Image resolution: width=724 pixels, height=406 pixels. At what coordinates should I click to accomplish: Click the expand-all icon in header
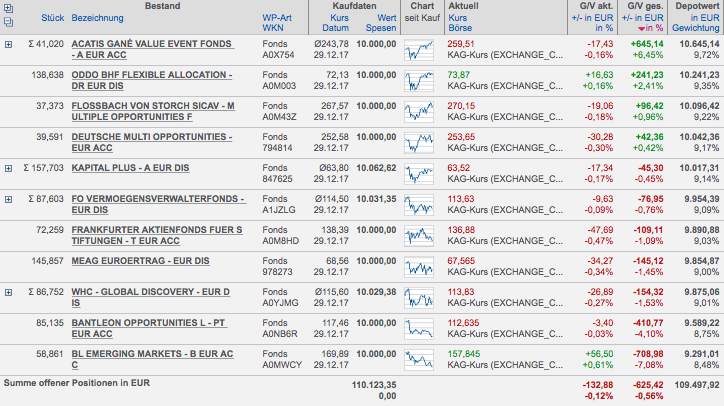tap(8, 8)
